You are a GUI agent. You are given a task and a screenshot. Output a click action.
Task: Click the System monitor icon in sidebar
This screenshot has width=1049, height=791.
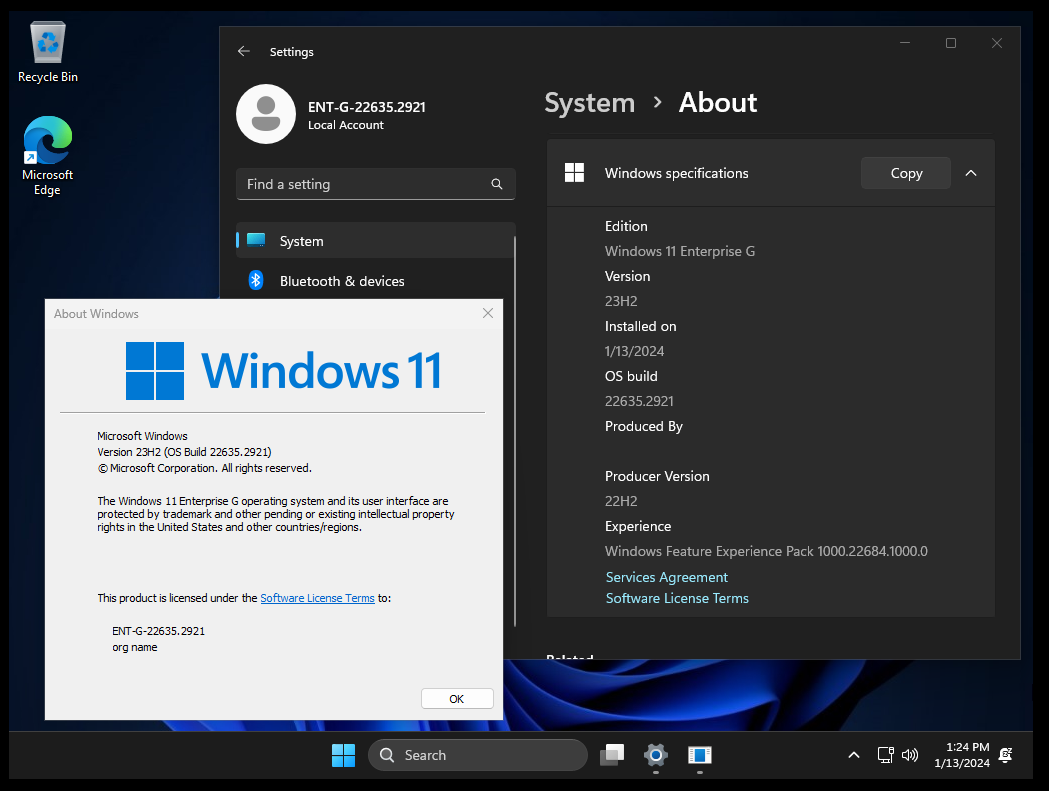[256, 240]
